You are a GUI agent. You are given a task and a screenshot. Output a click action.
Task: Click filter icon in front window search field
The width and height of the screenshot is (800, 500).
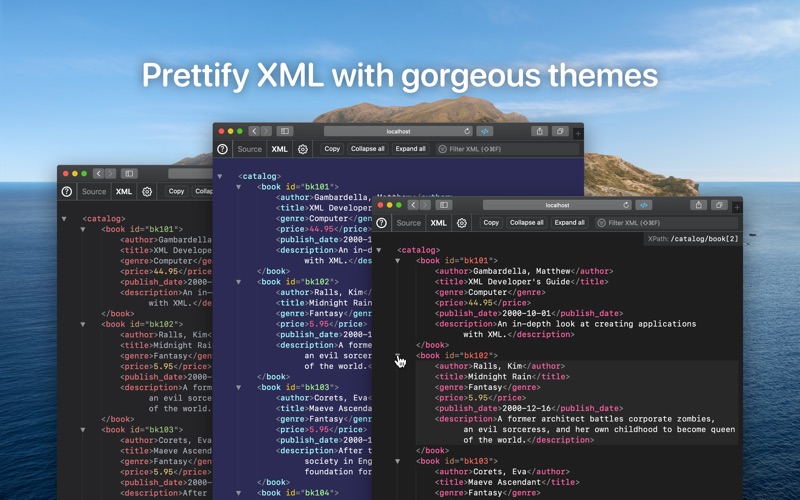click(x=602, y=223)
